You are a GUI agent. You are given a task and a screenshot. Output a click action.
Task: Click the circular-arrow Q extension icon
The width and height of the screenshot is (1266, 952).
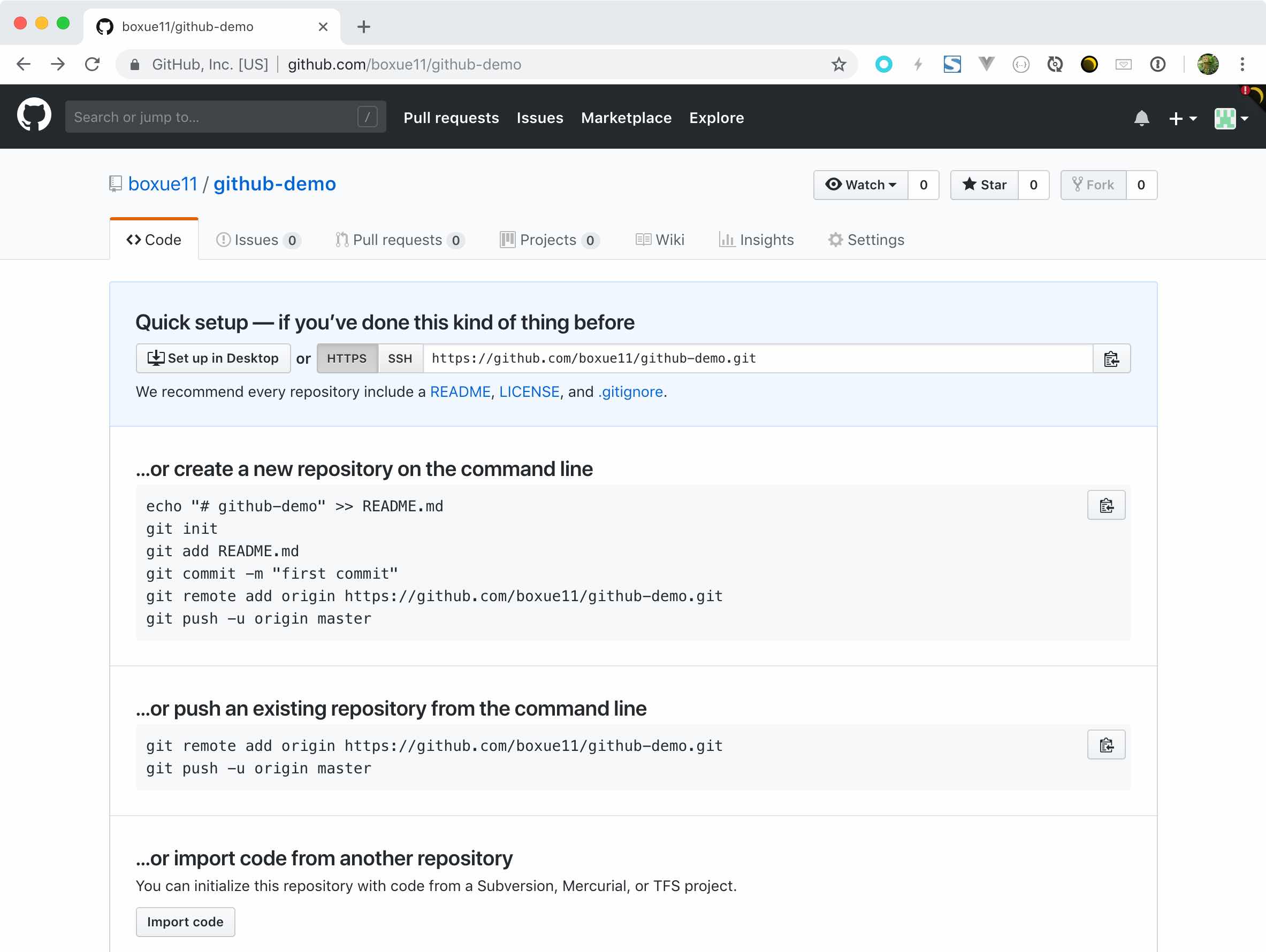coord(1055,64)
